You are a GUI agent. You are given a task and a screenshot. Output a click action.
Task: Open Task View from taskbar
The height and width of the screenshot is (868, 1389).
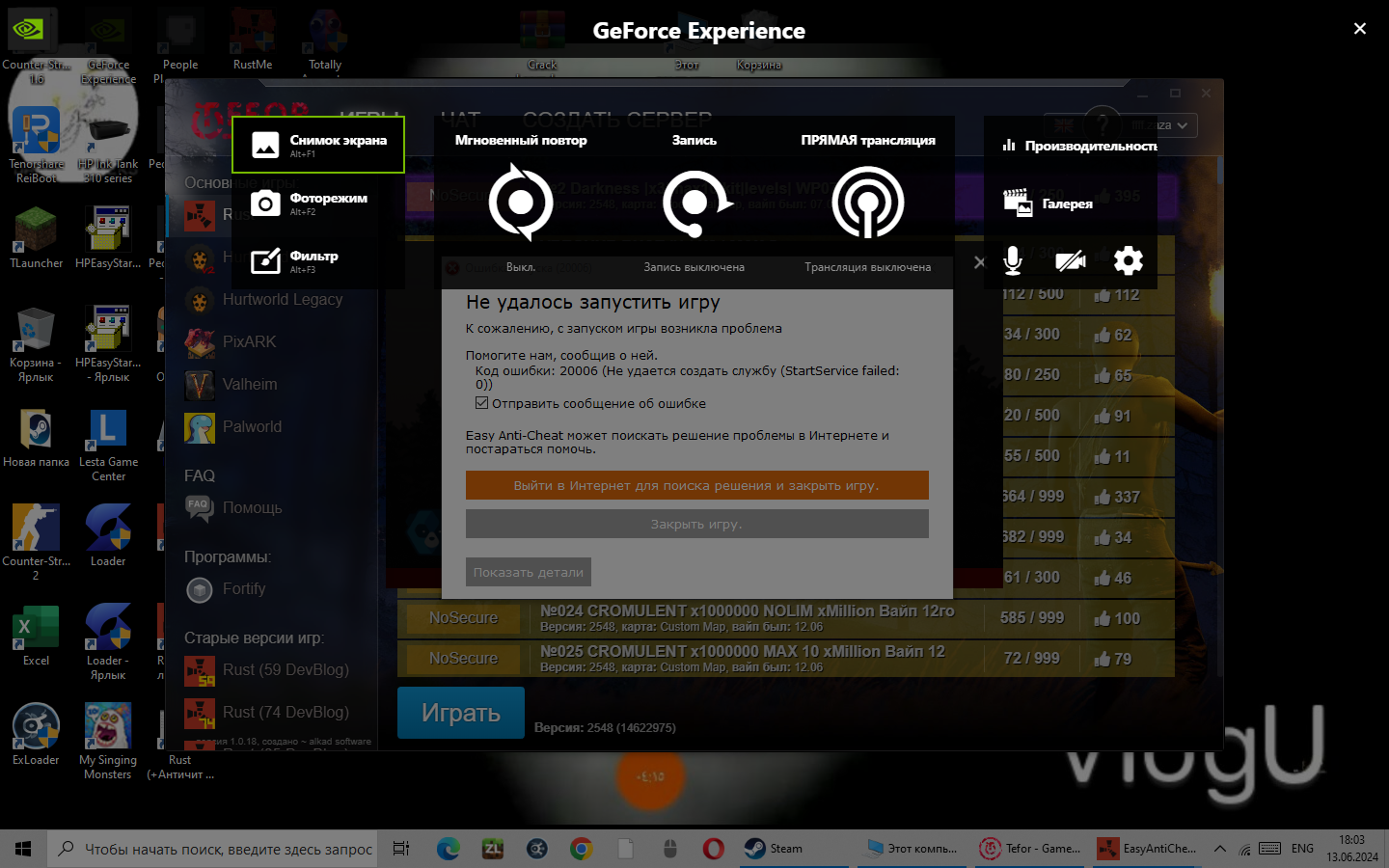pyautogui.click(x=401, y=849)
